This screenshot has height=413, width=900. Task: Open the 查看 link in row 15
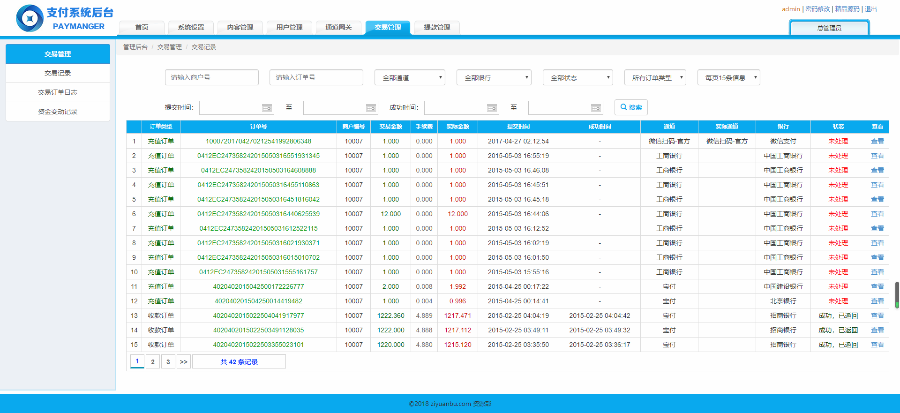(877, 344)
